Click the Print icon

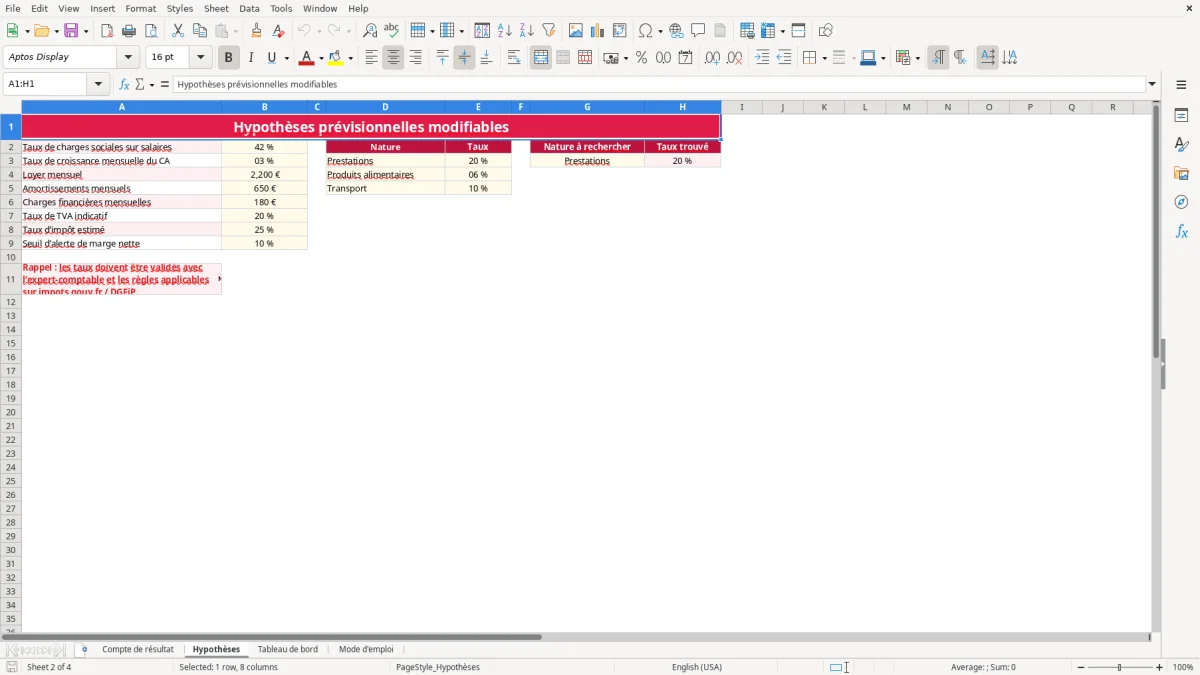(x=129, y=31)
